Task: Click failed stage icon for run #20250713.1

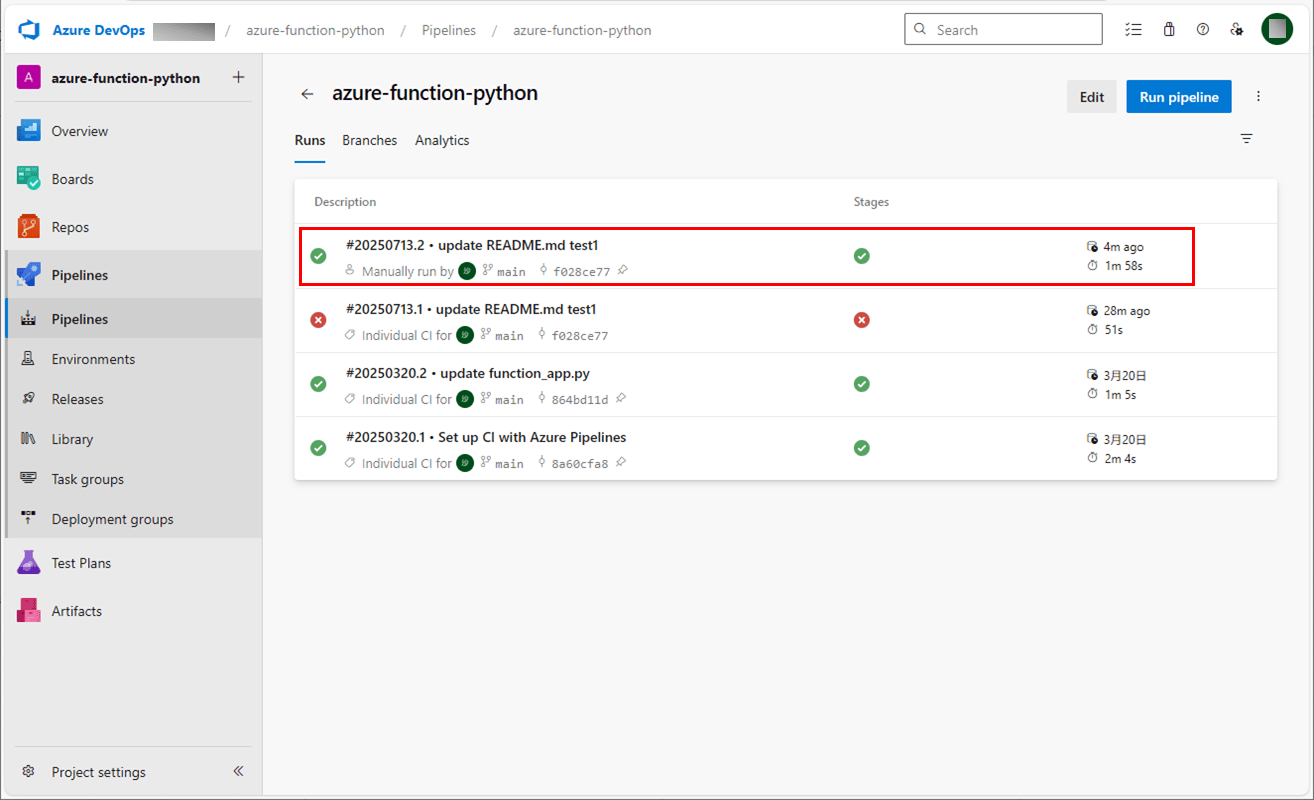Action: [x=861, y=320]
